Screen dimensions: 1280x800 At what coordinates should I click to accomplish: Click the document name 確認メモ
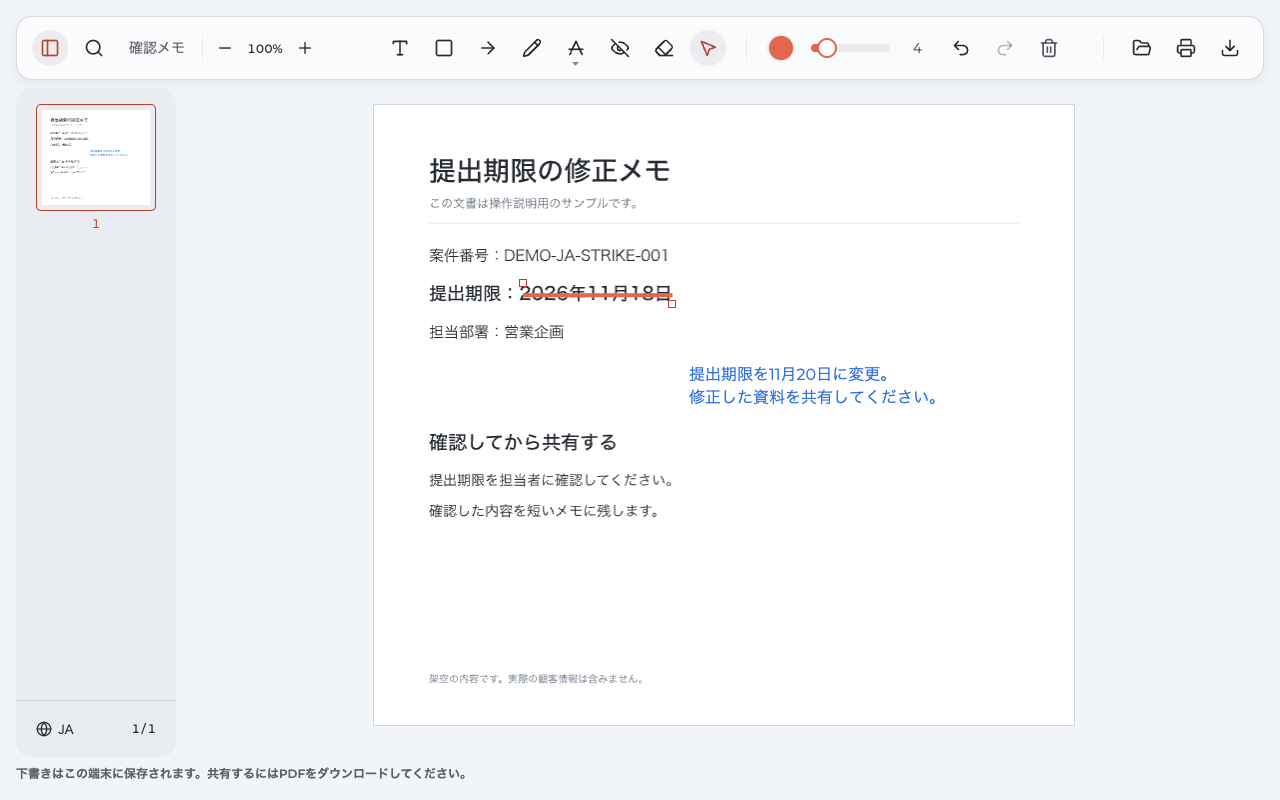pyautogui.click(x=157, y=48)
